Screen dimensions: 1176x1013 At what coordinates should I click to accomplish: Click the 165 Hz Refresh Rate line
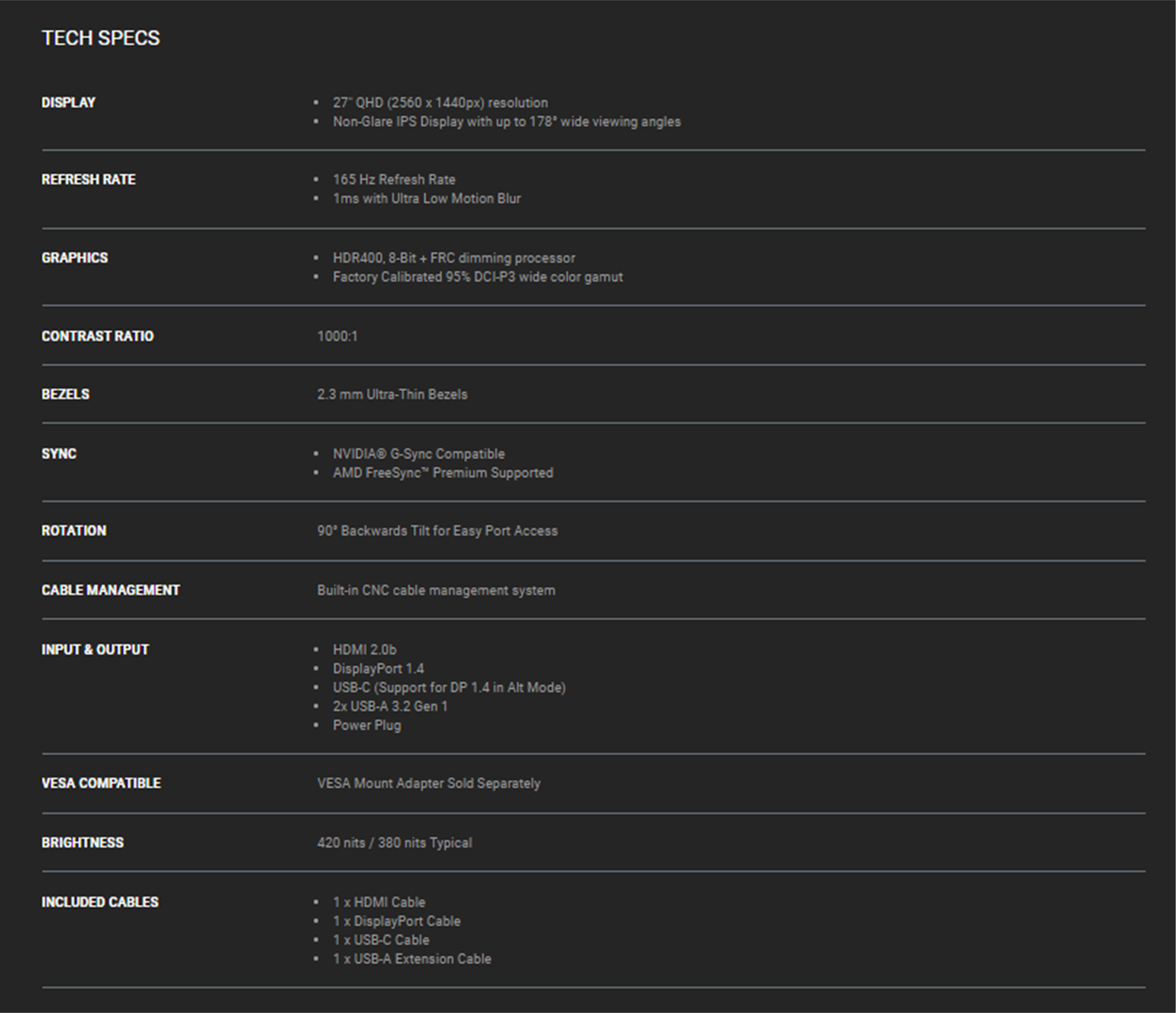394,179
